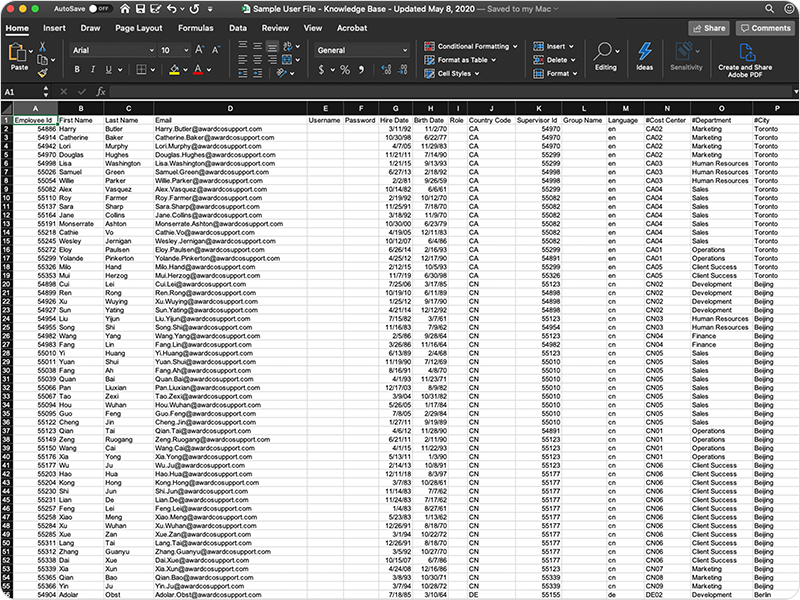This screenshot has height=600, width=800.
Task: Click the yellow fill color swatch
Action: coord(173,70)
